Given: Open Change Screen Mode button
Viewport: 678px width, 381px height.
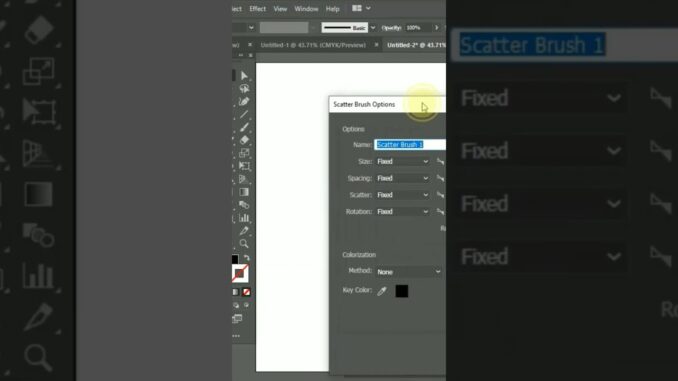Looking at the screenshot, I should click(x=237, y=319).
